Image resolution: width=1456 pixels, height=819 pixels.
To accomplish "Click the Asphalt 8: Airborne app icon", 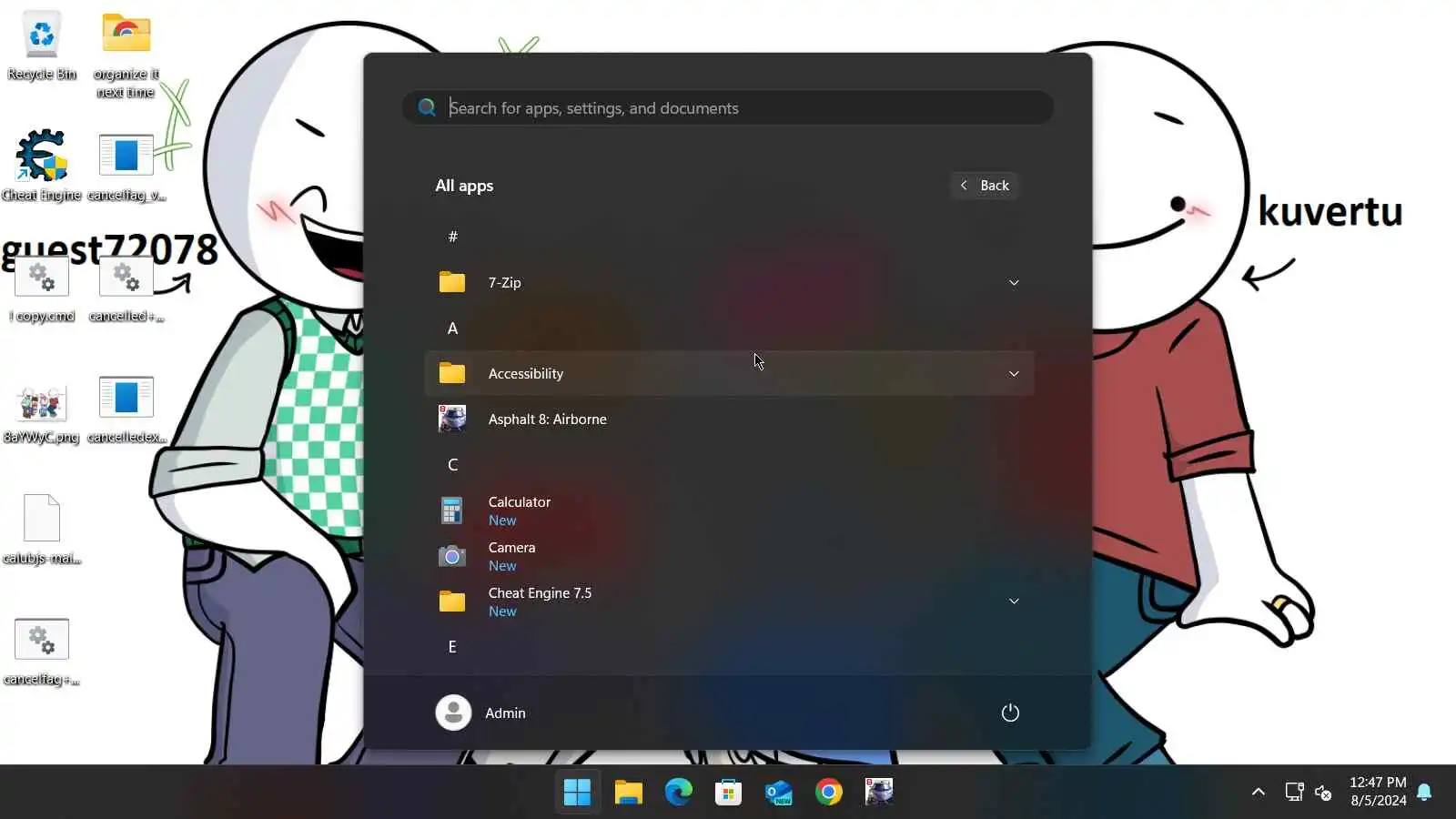I will point(452,419).
